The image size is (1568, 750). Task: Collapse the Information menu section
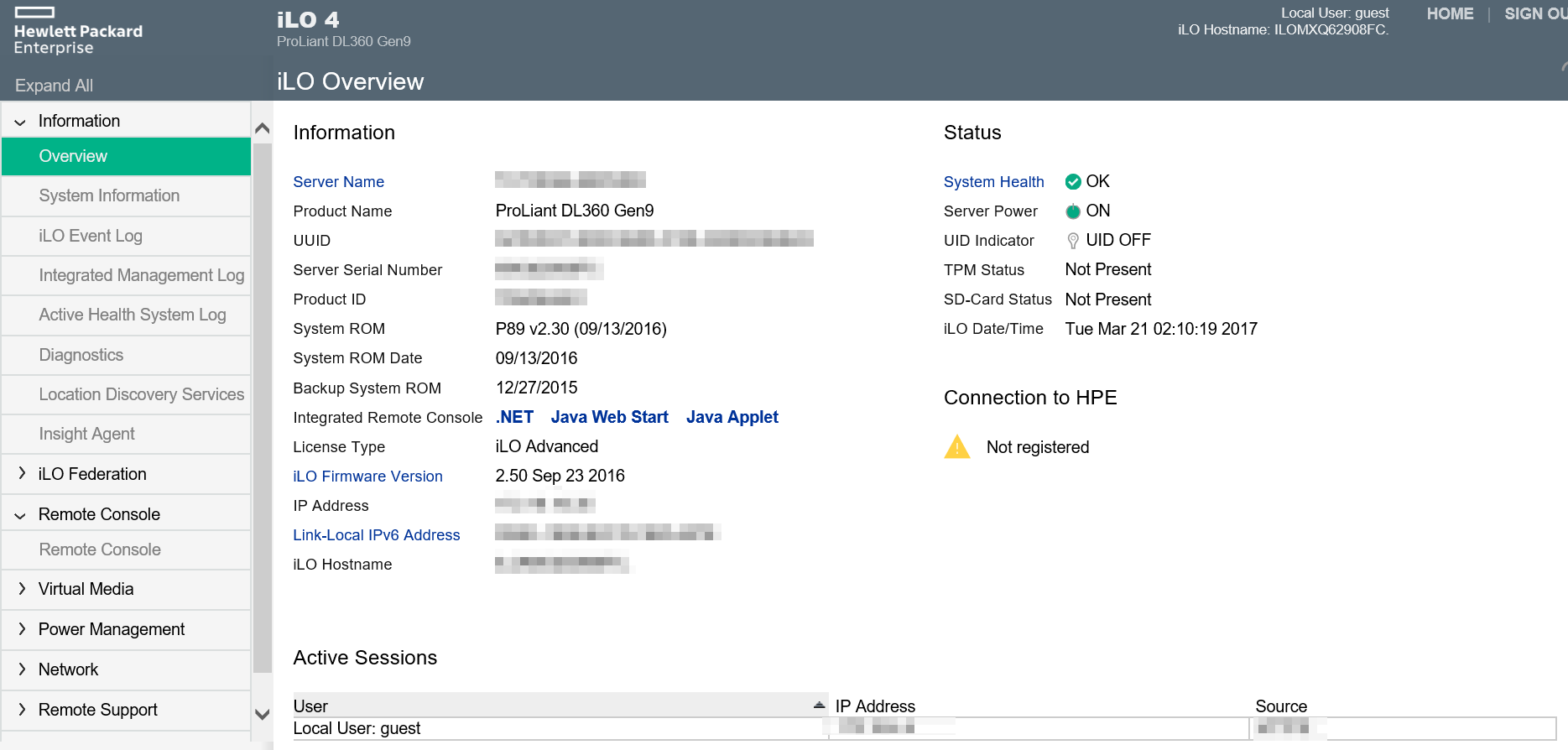[x=21, y=122]
